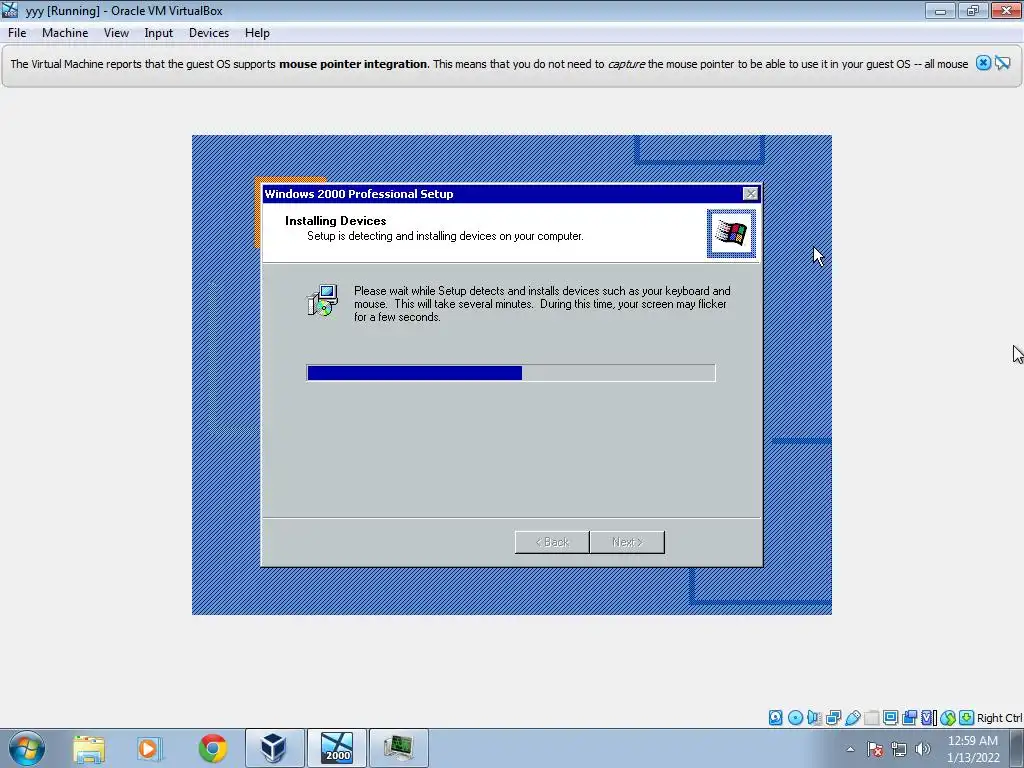This screenshot has height=768, width=1024.
Task: Click the USB devices indicator icon
Action: 852,718
